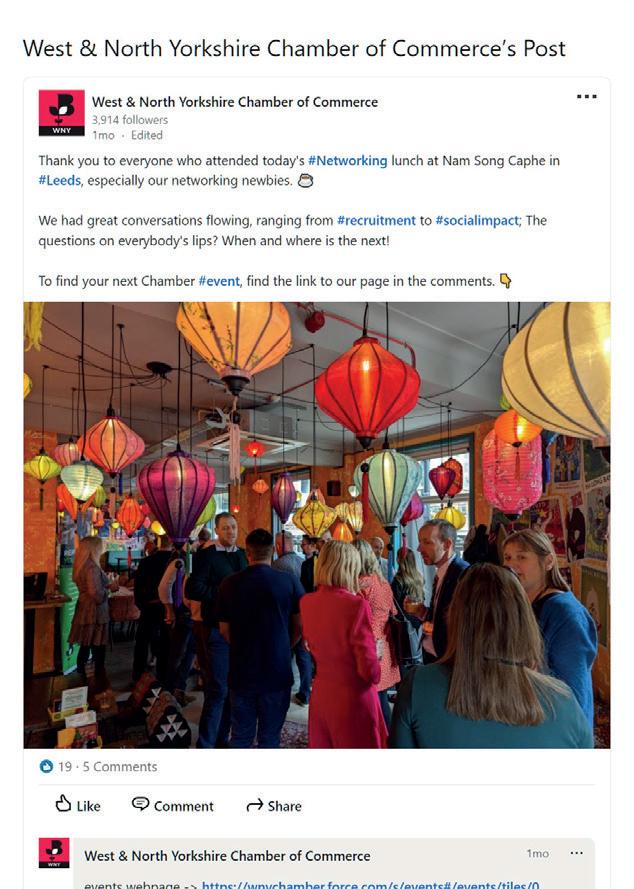This screenshot has height=889, width=634.
Task: Click the WNY Chamber logo avatar on post
Action: click(61, 113)
